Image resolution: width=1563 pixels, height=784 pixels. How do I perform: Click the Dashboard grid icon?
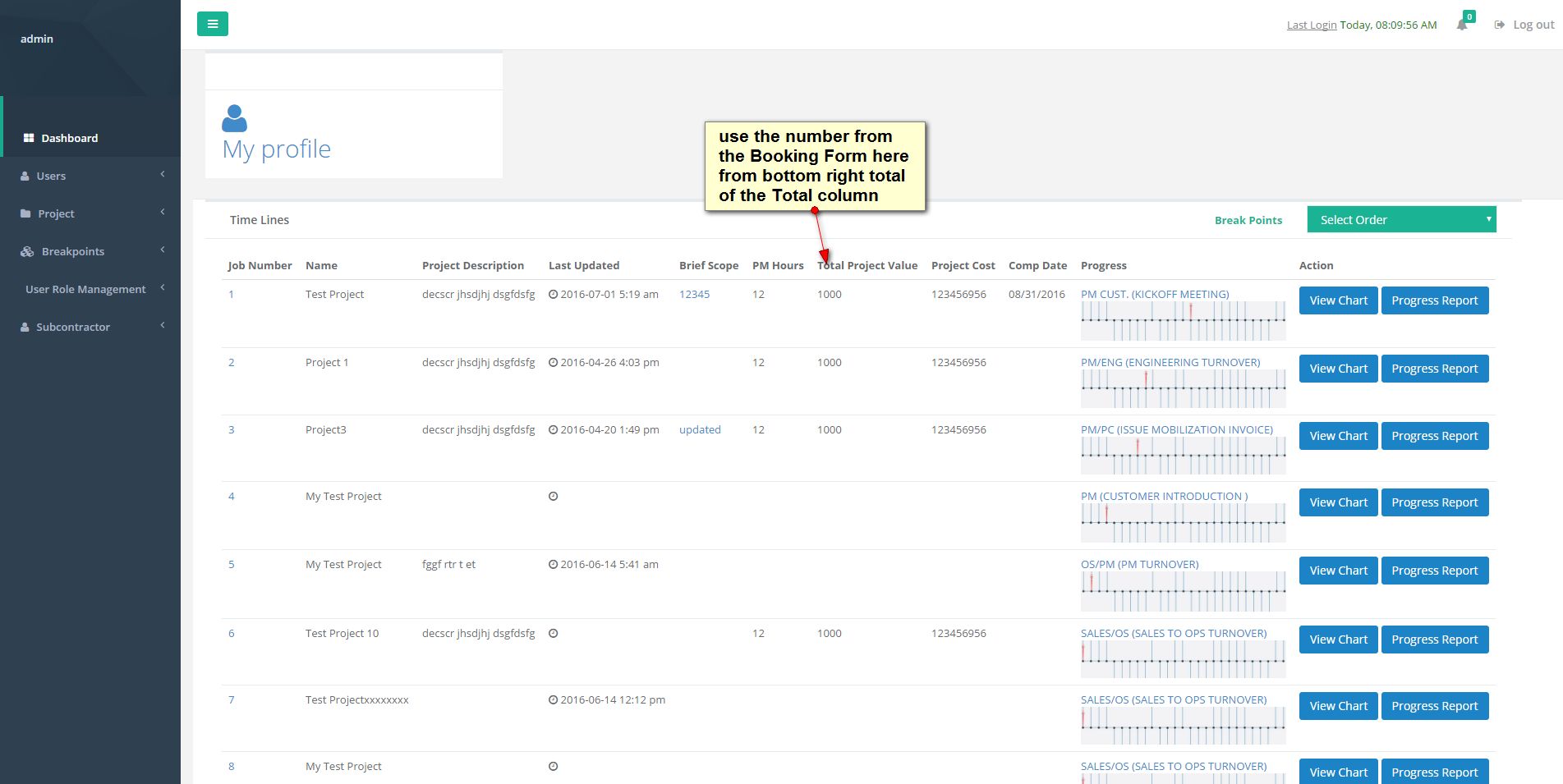[29, 138]
